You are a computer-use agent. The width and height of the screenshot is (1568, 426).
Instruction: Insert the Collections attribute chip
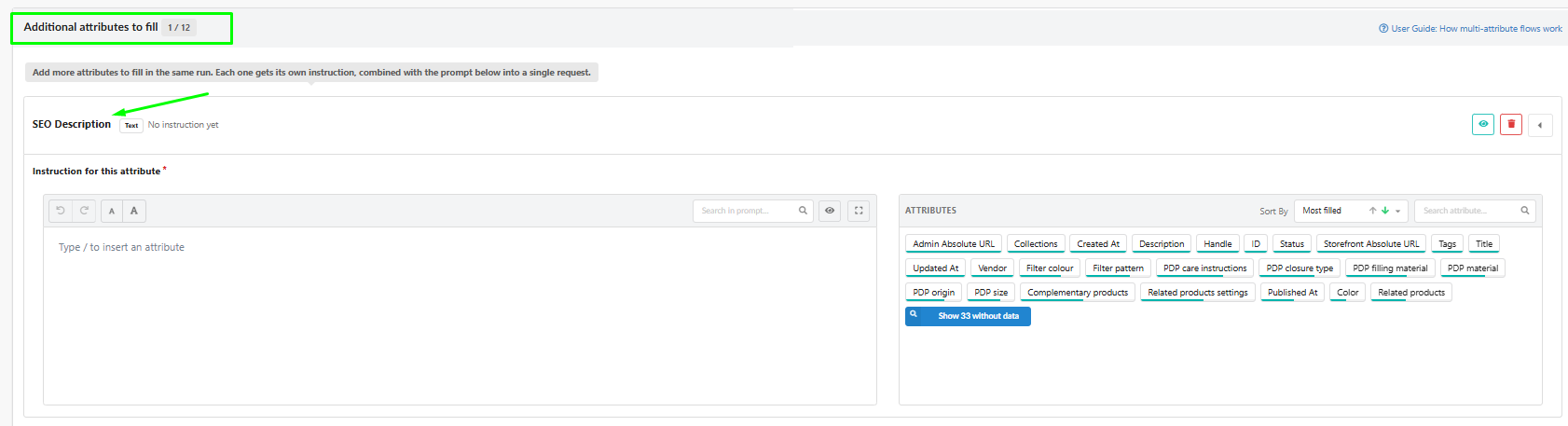point(1036,243)
